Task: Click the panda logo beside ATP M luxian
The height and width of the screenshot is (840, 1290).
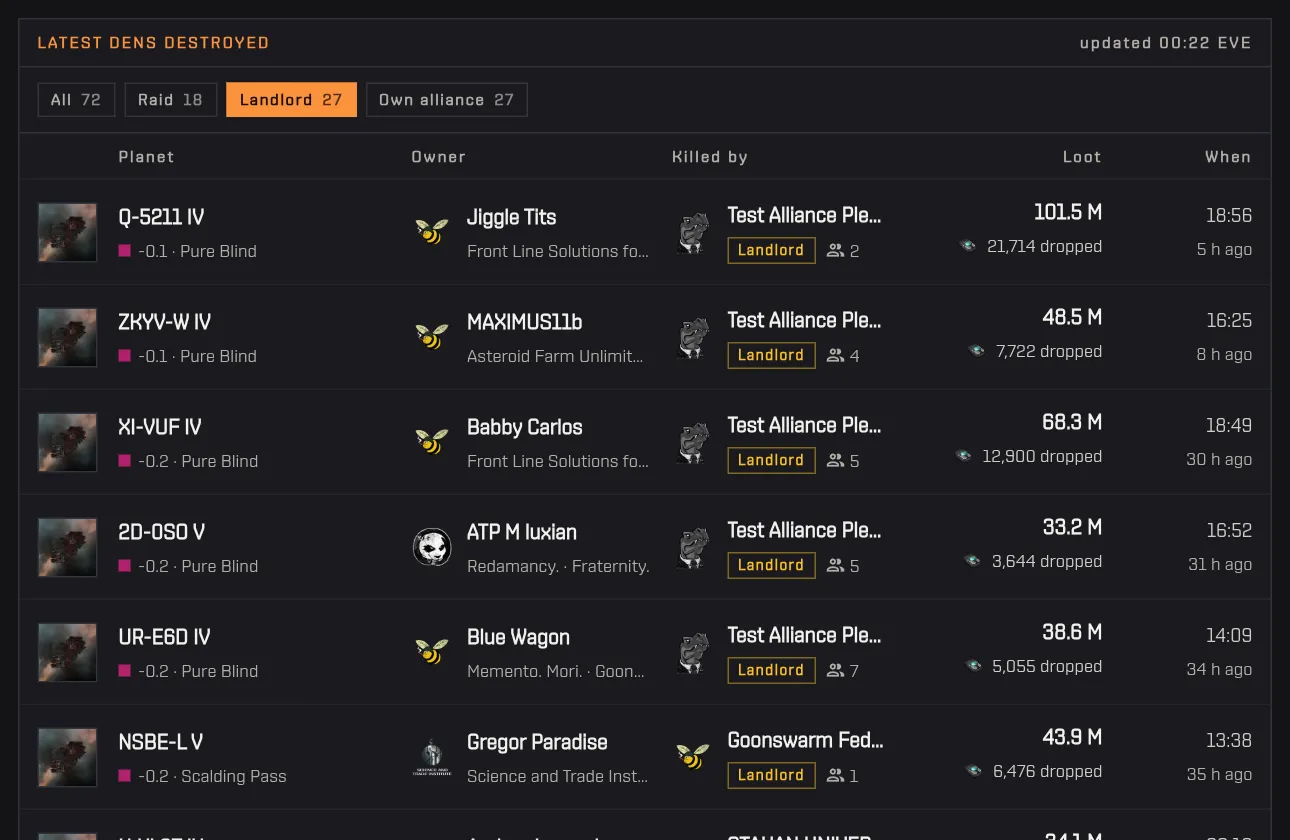Action: tap(432, 547)
